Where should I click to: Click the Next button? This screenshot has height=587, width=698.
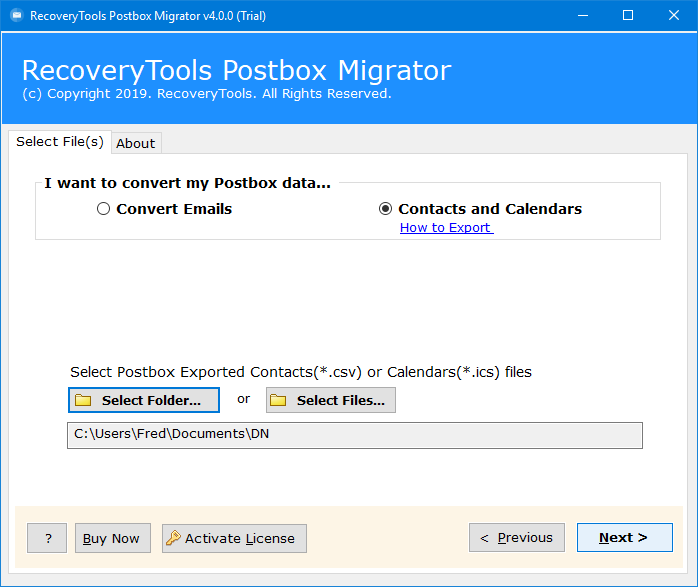[625, 538]
